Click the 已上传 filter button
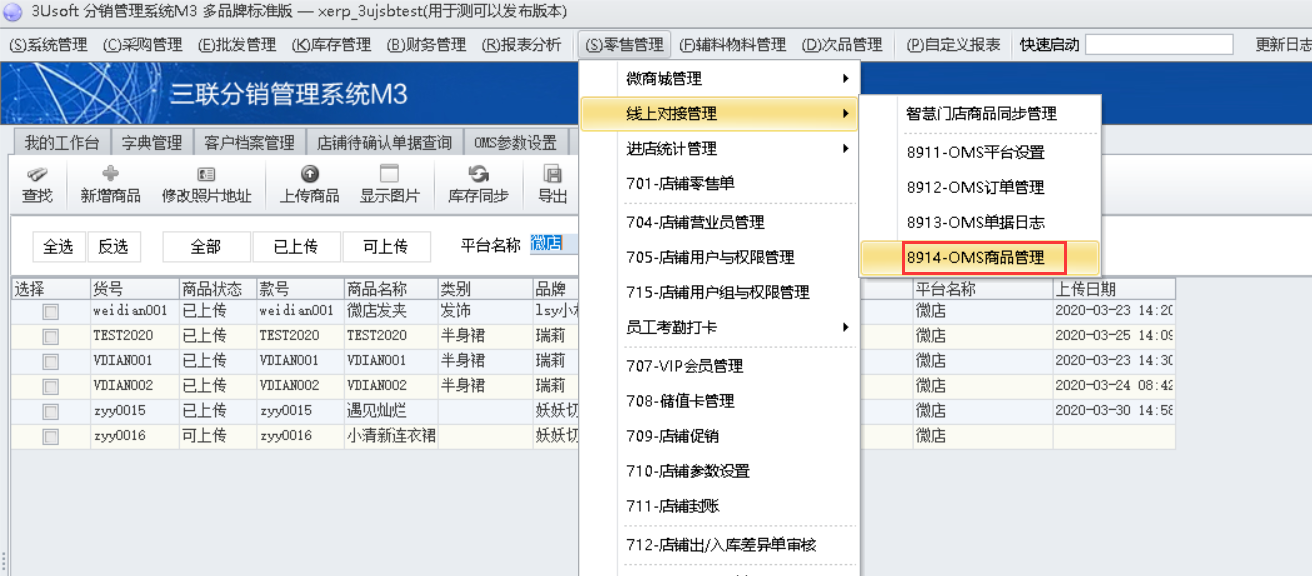The height and width of the screenshot is (576, 1312). 296,246
